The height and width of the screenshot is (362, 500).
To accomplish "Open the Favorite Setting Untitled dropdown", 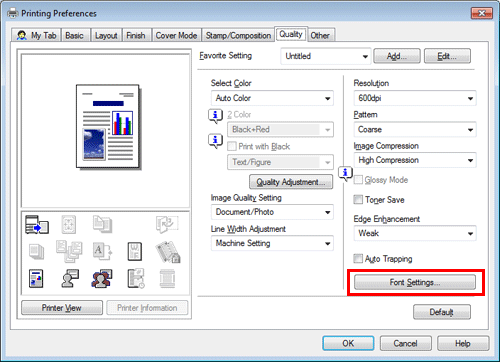I will point(325,56).
